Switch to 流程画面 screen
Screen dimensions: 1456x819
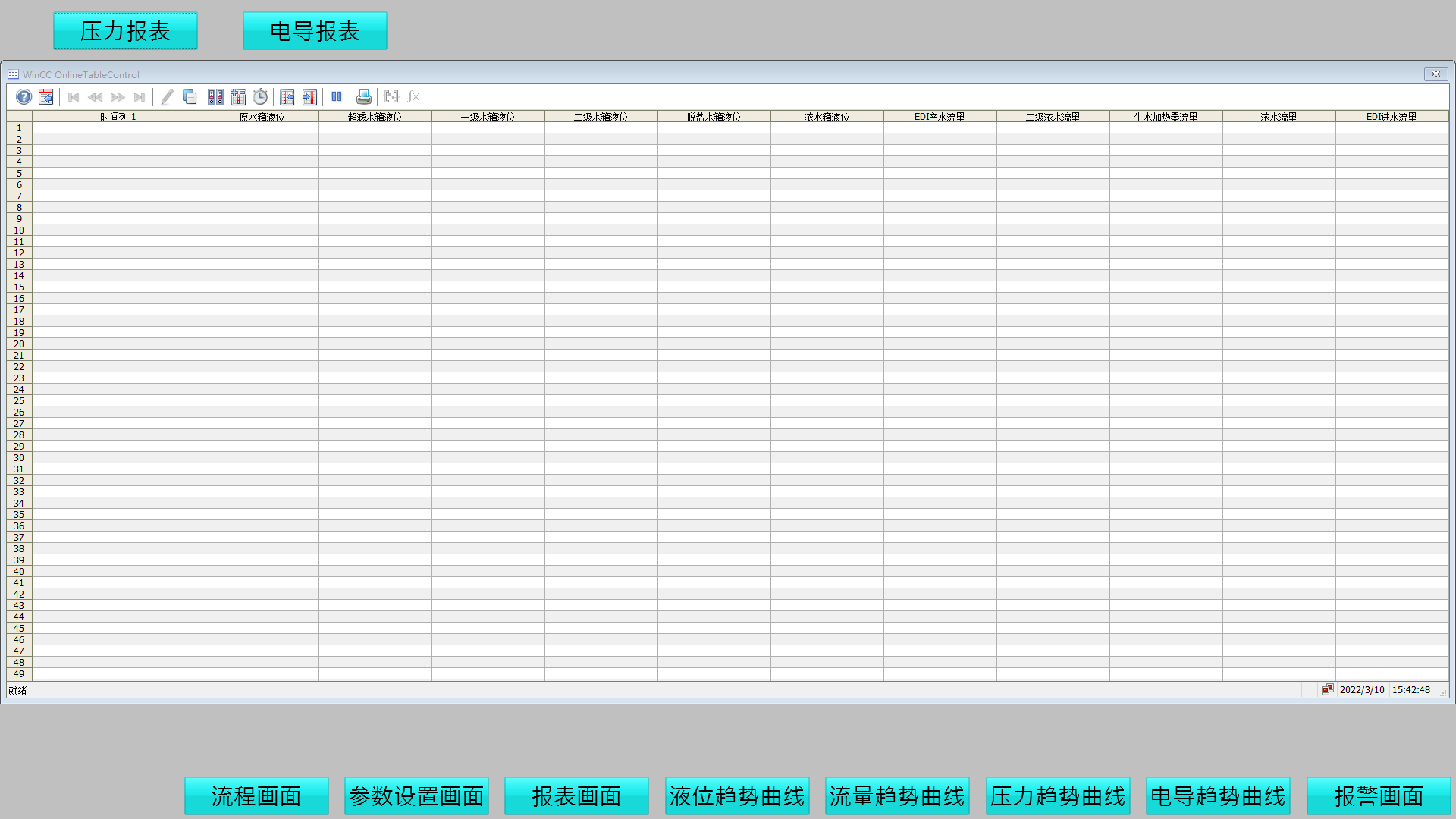click(256, 796)
